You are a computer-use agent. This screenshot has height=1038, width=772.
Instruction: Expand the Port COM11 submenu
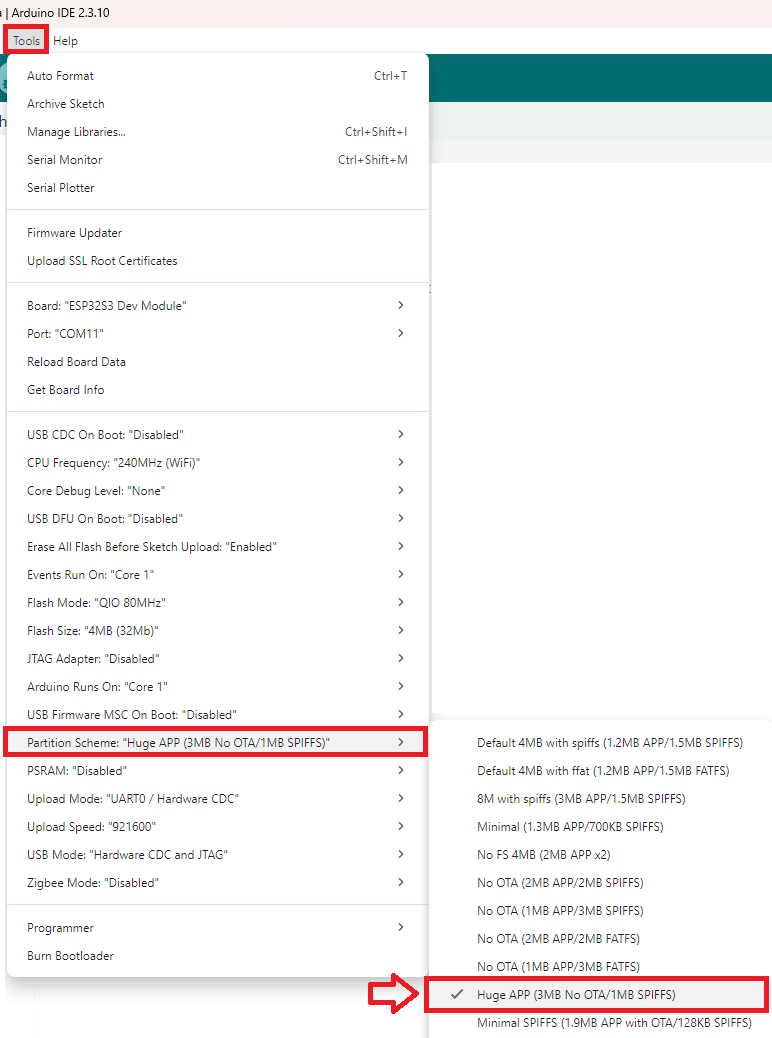tap(217, 334)
